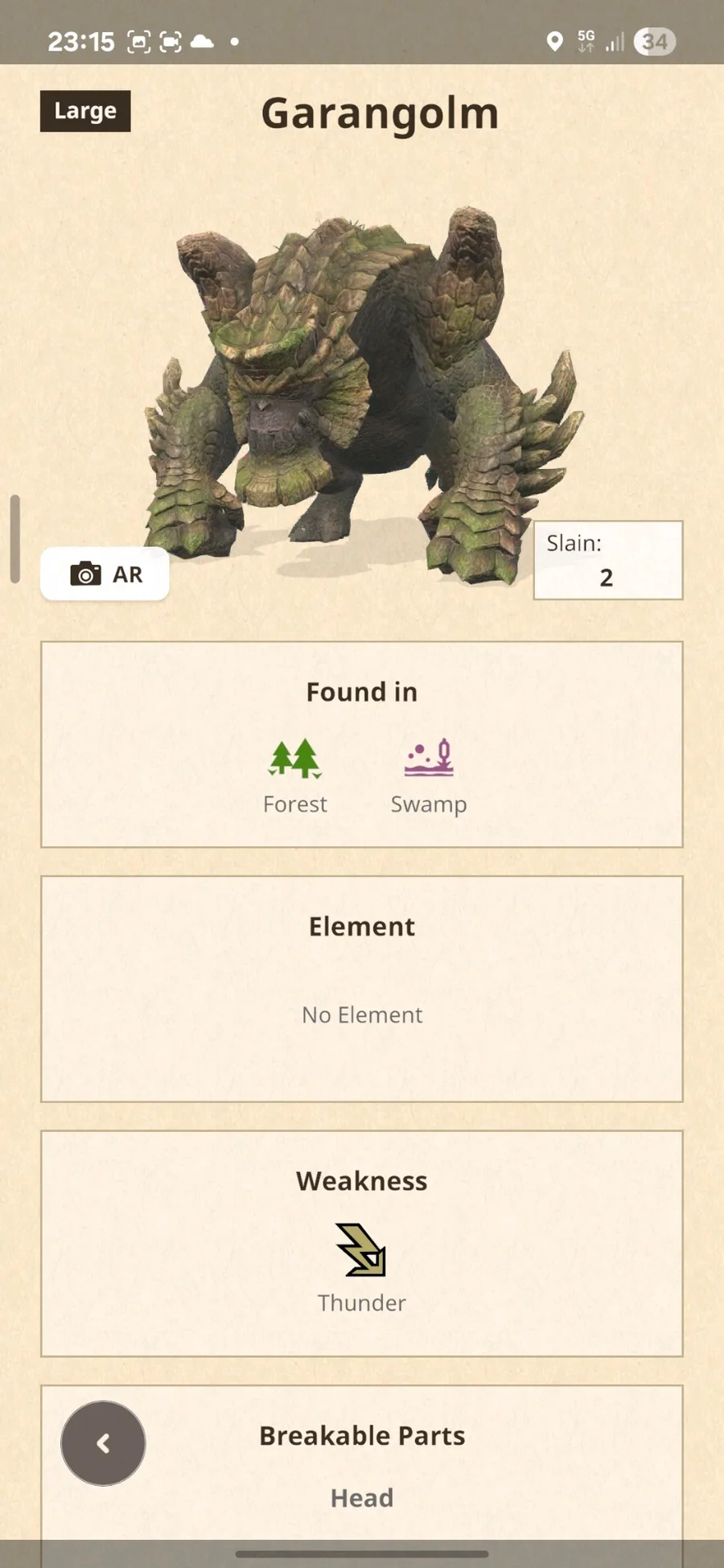Tap the round back arrow button
The image size is (724, 1568).
103,1443
